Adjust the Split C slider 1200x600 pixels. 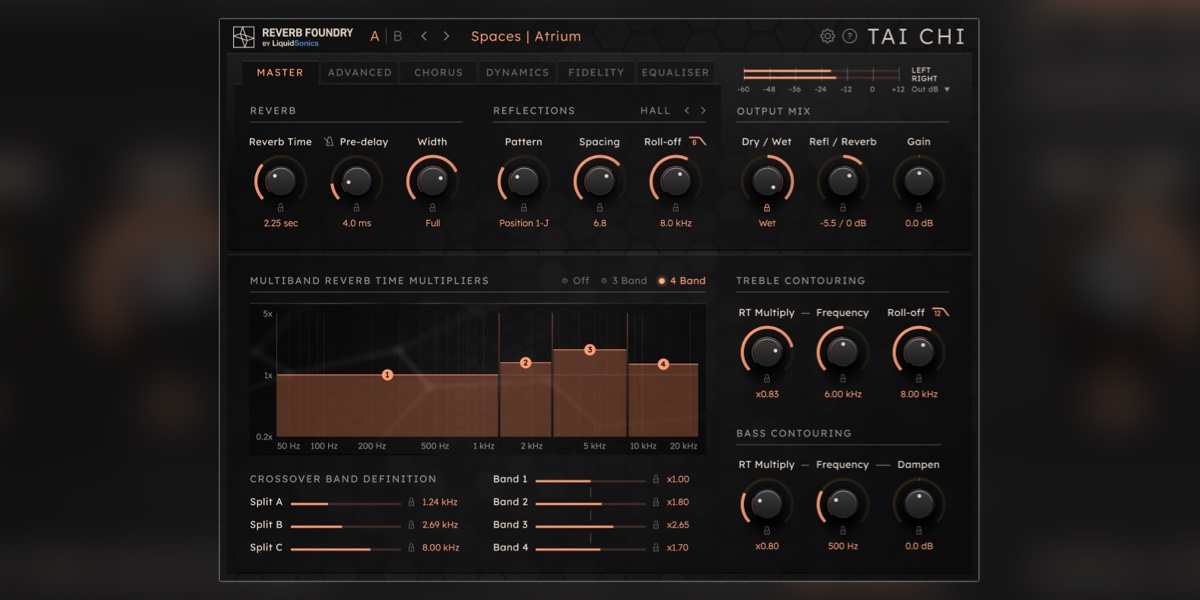tap(345, 548)
